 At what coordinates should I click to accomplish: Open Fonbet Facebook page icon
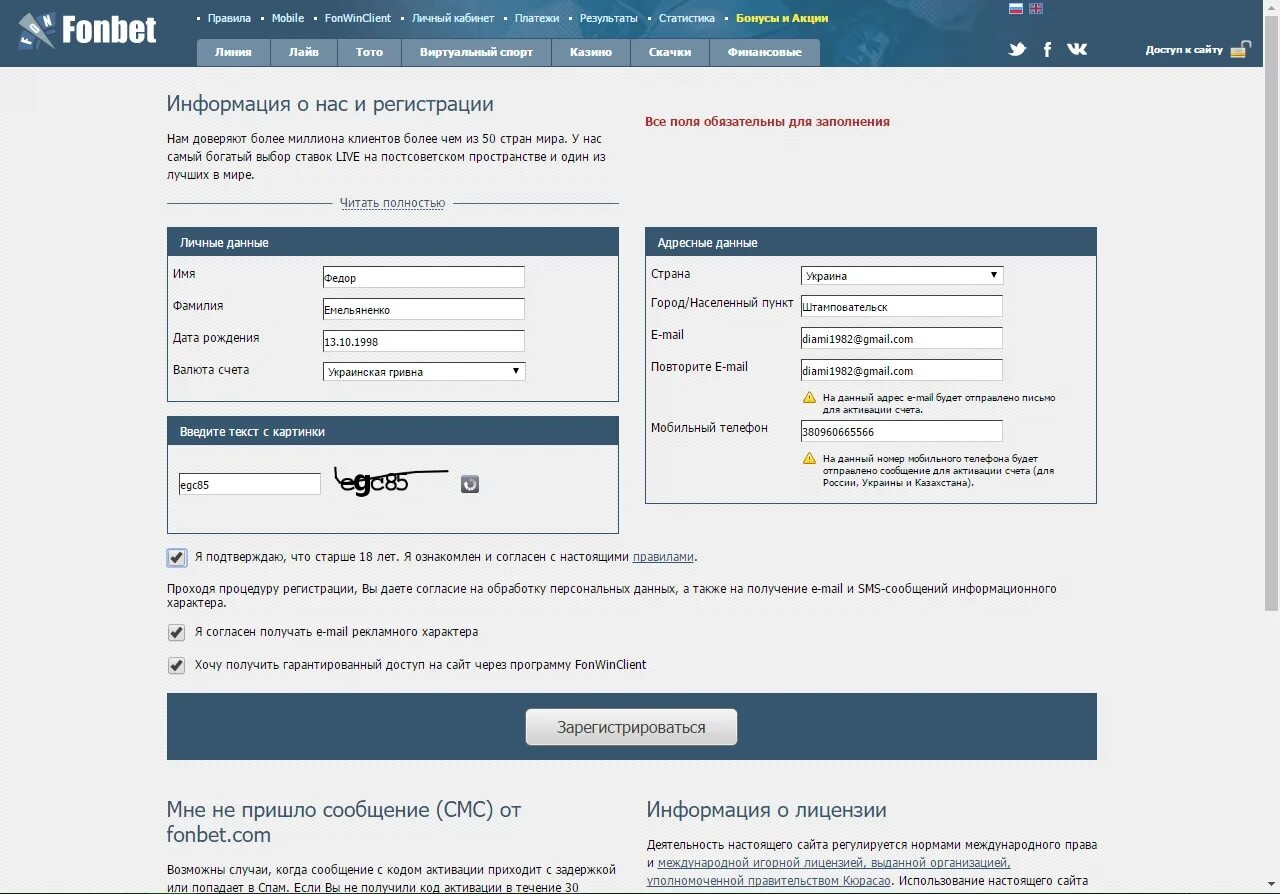pyautogui.click(x=1047, y=49)
